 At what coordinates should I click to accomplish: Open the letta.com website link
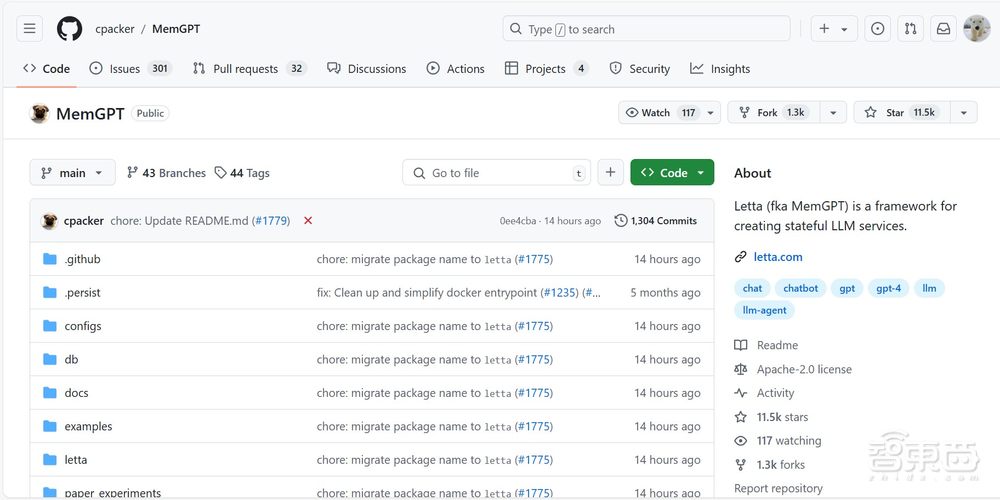pos(777,257)
